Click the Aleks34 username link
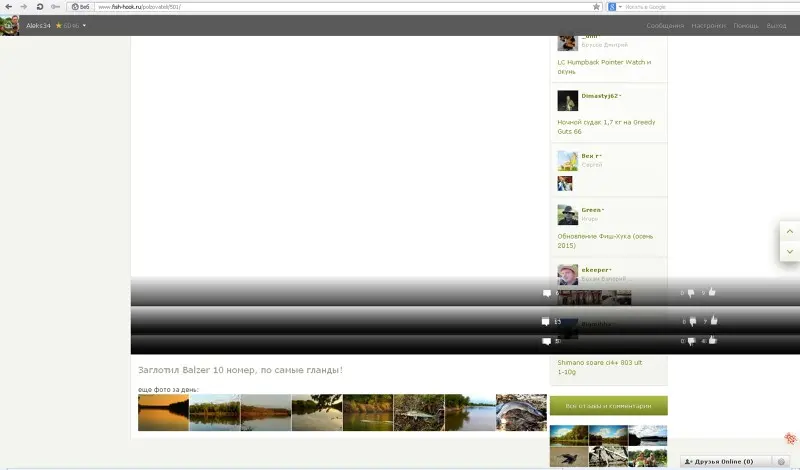 click(38, 26)
